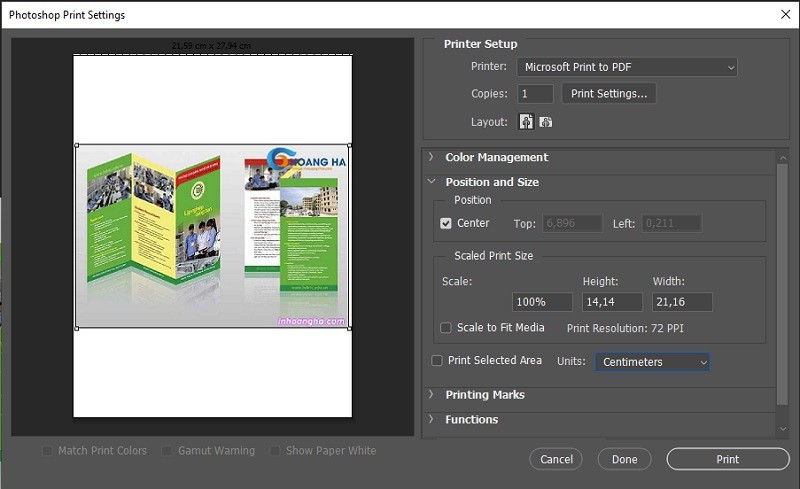The height and width of the screenshot is (489, 800).
Task: Toggle Gamut Warning checkbox
Action: (x=166, y=451)
